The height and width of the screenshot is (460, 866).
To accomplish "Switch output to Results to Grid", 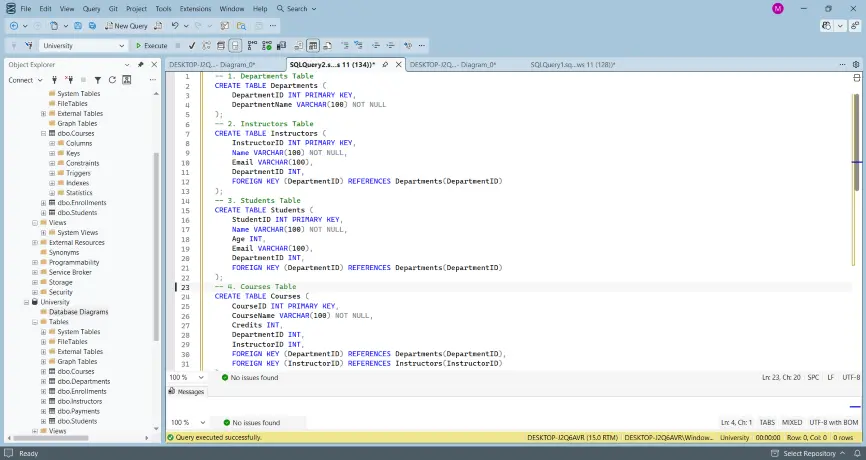I will pyautogui.click(x=313, y=46).
